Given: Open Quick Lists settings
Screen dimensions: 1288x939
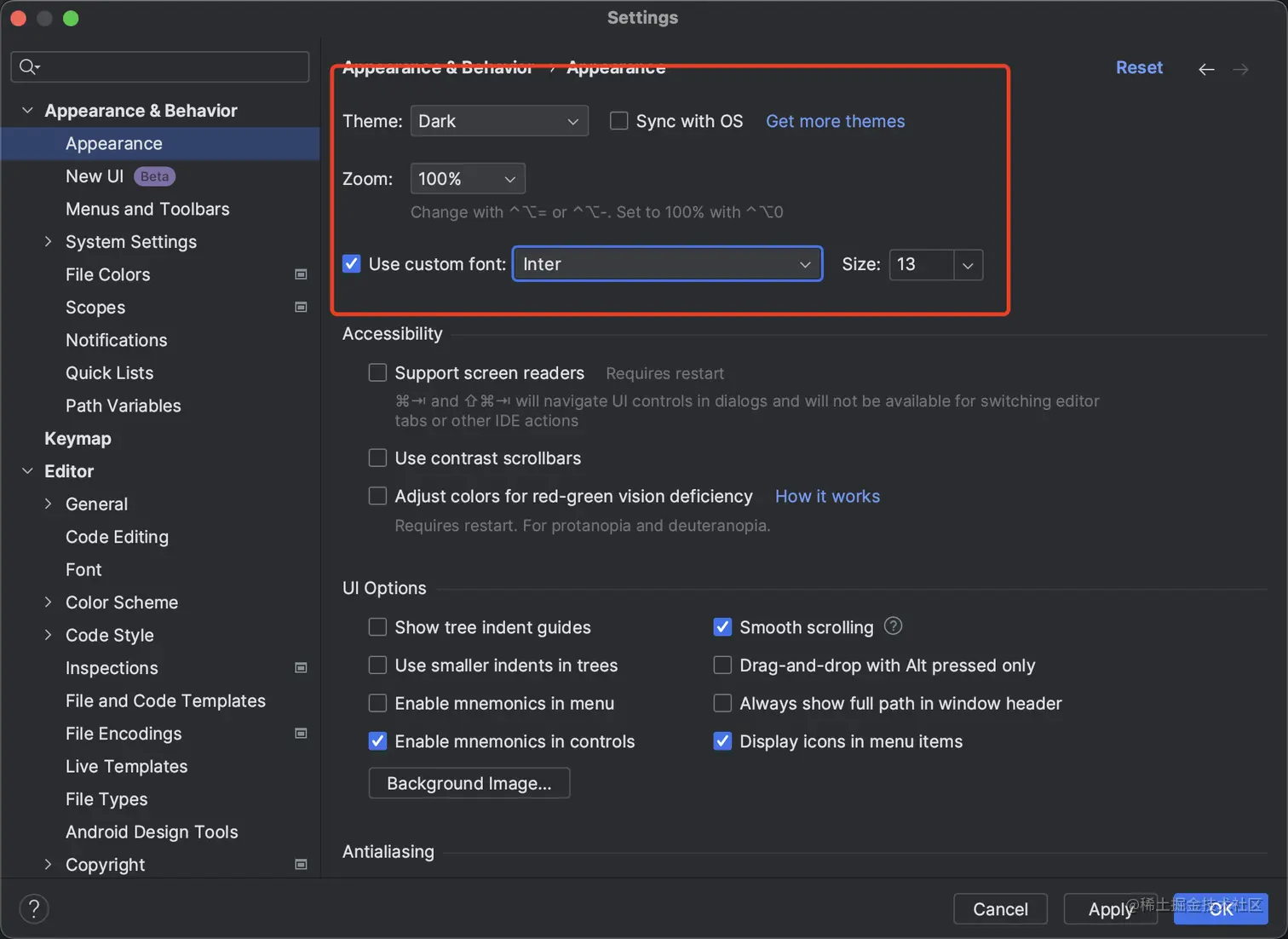Looking at the screenshot, I should coord(110,373).
